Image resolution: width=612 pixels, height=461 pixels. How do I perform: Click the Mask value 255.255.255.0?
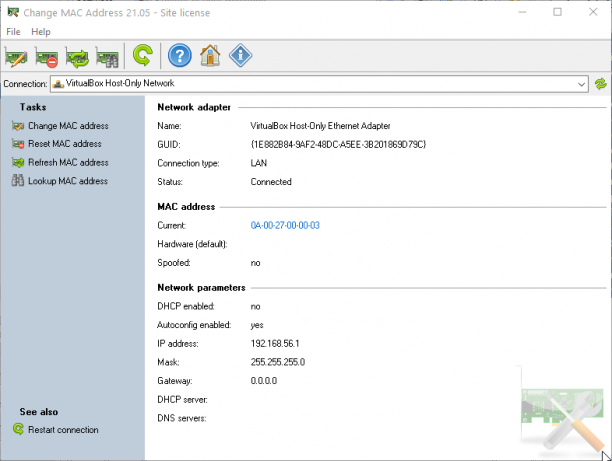point(278,362)
